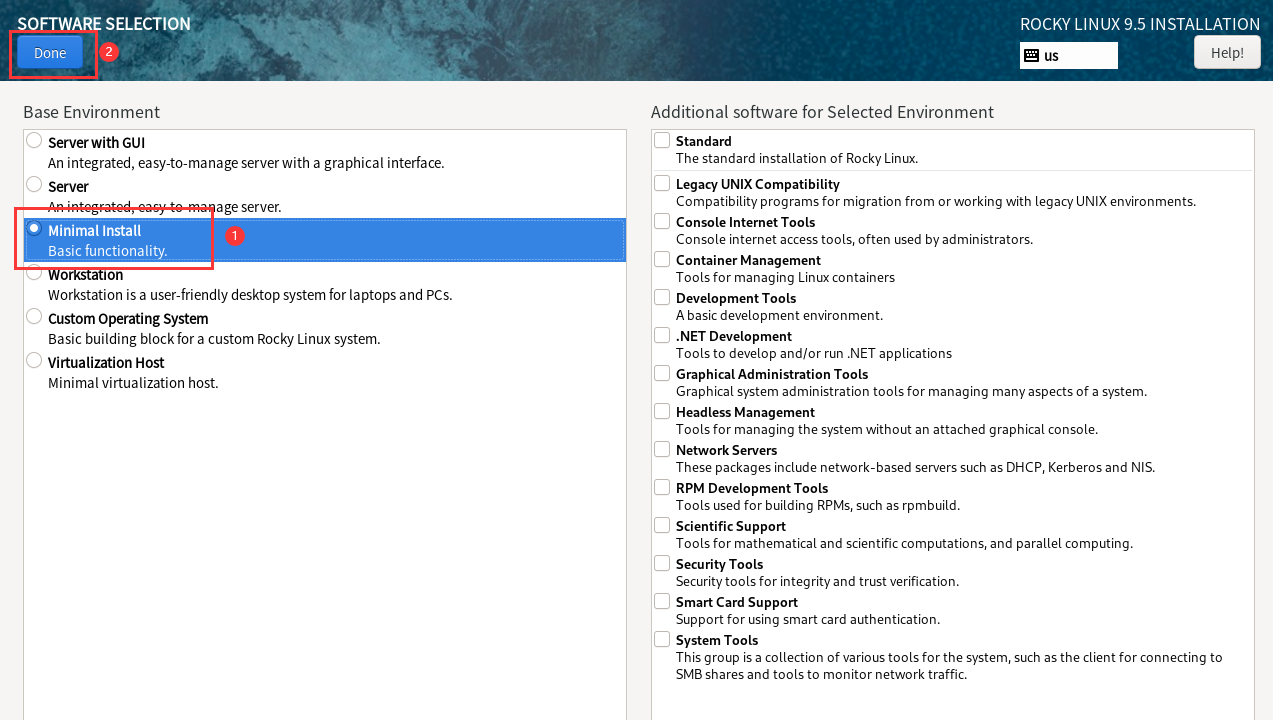The image size is (1273, 720).
Task: Check the Security Tools checkbox
Action: 662,563
